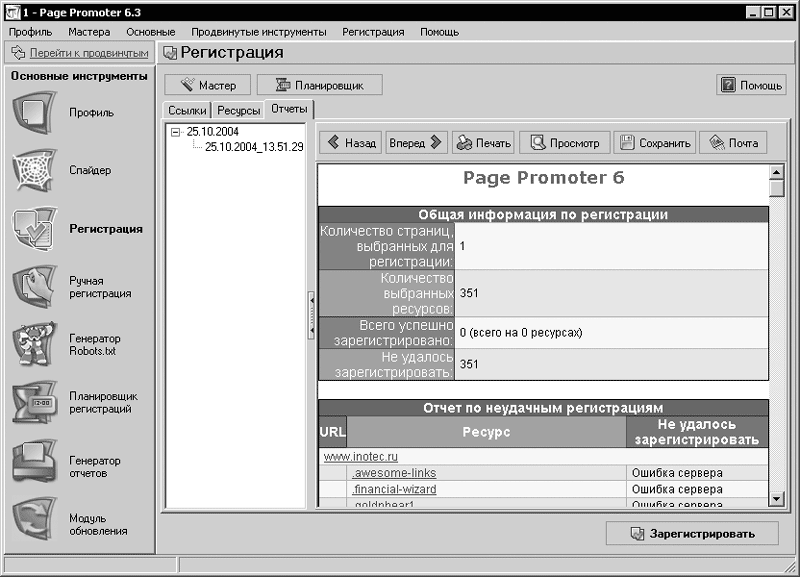Click the Зарегистрировать button

[x=692, y=534]
